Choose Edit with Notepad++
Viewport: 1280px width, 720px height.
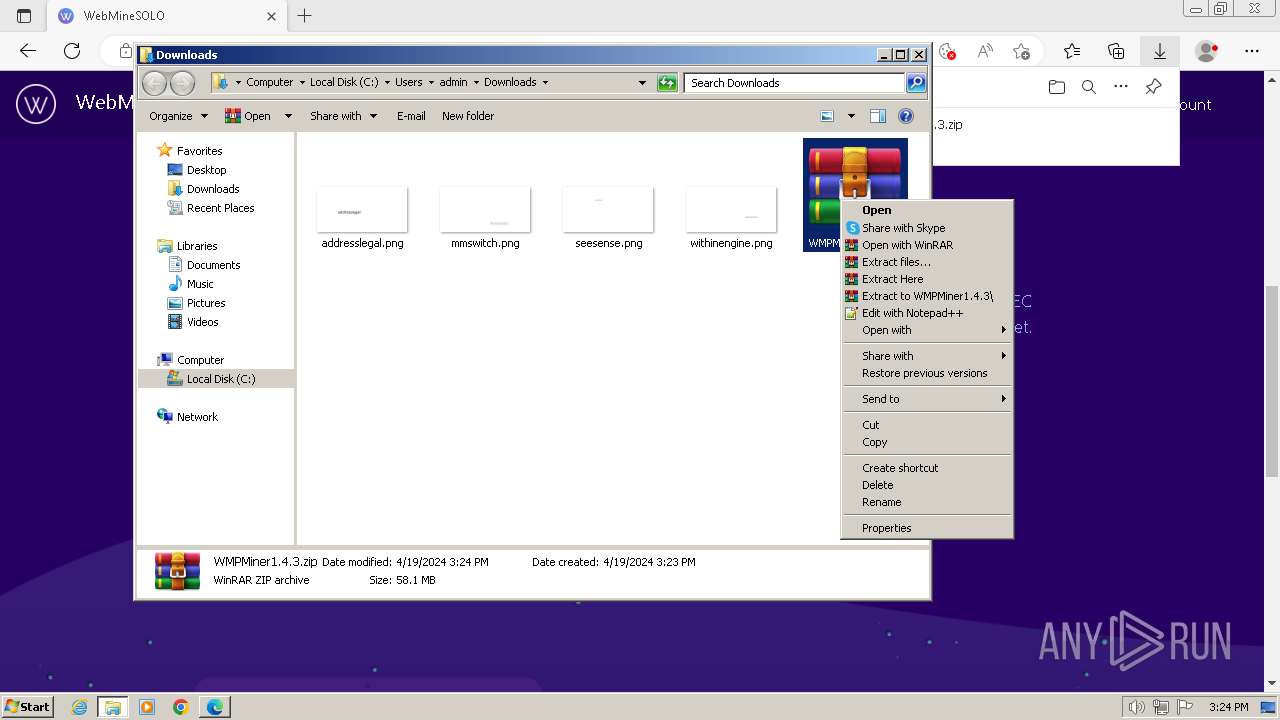(x=927, y=313)
